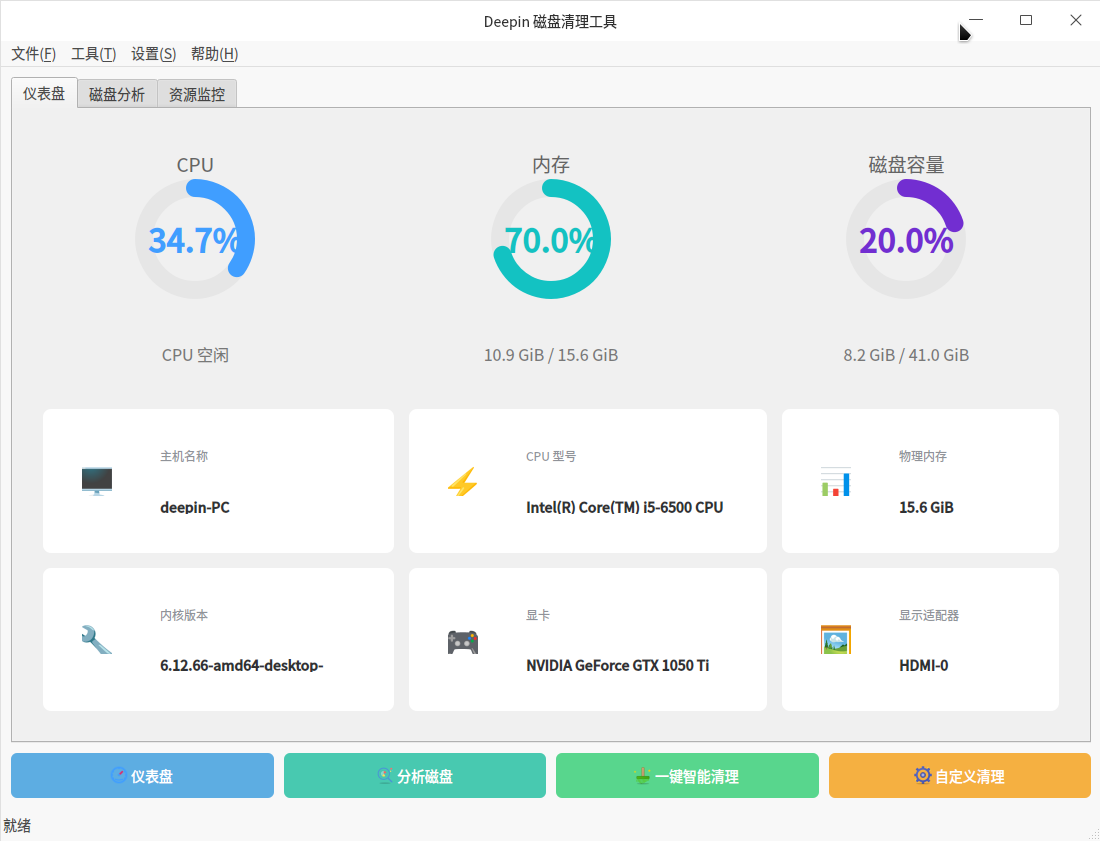The height and width of the screenshot is (841, 1100).
Task: Switch to the 资源监控 tab
Action: coord(196,93)
